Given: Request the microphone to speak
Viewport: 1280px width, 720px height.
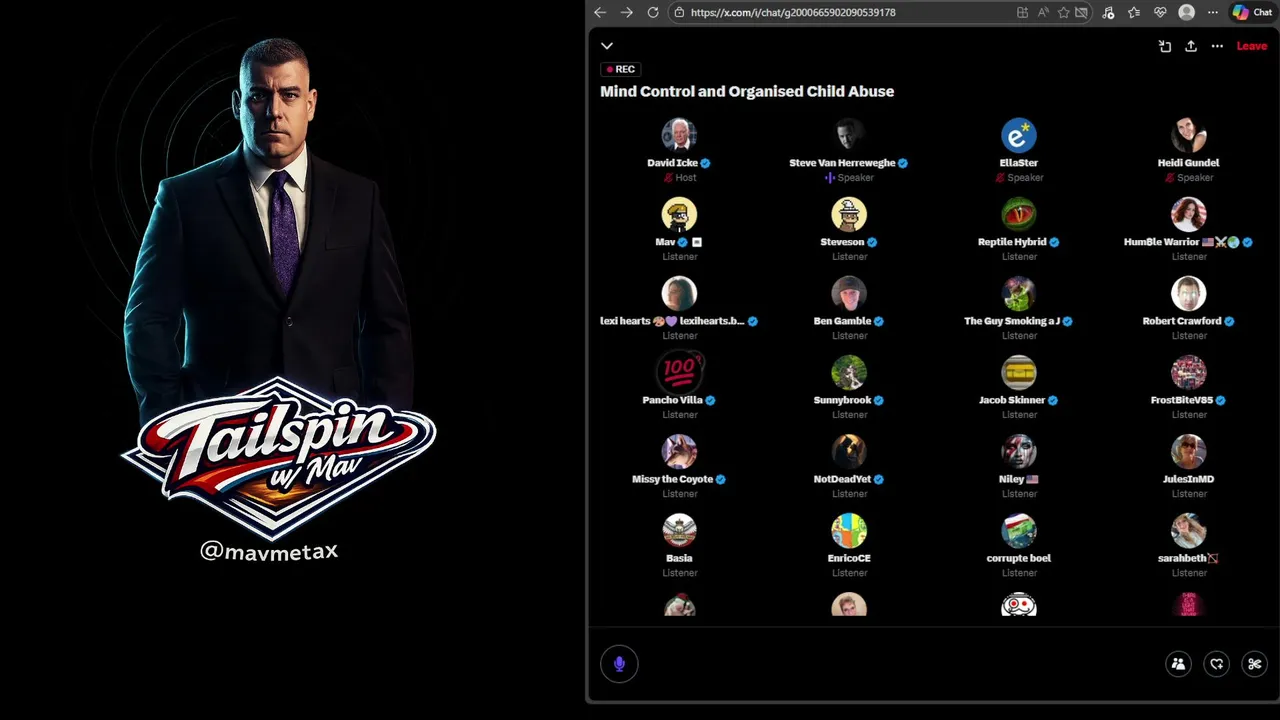Looking at the screenshot, I should point(619,664).
